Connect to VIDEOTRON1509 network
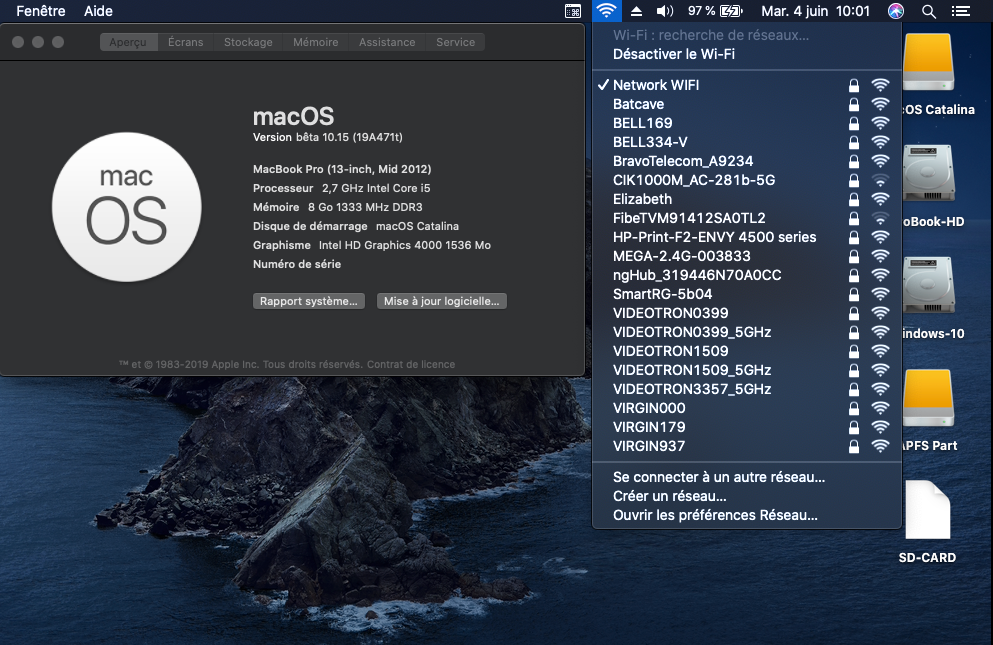Image resolution: width=993 pixels, height=645 pixels. (x=747, y=351)
